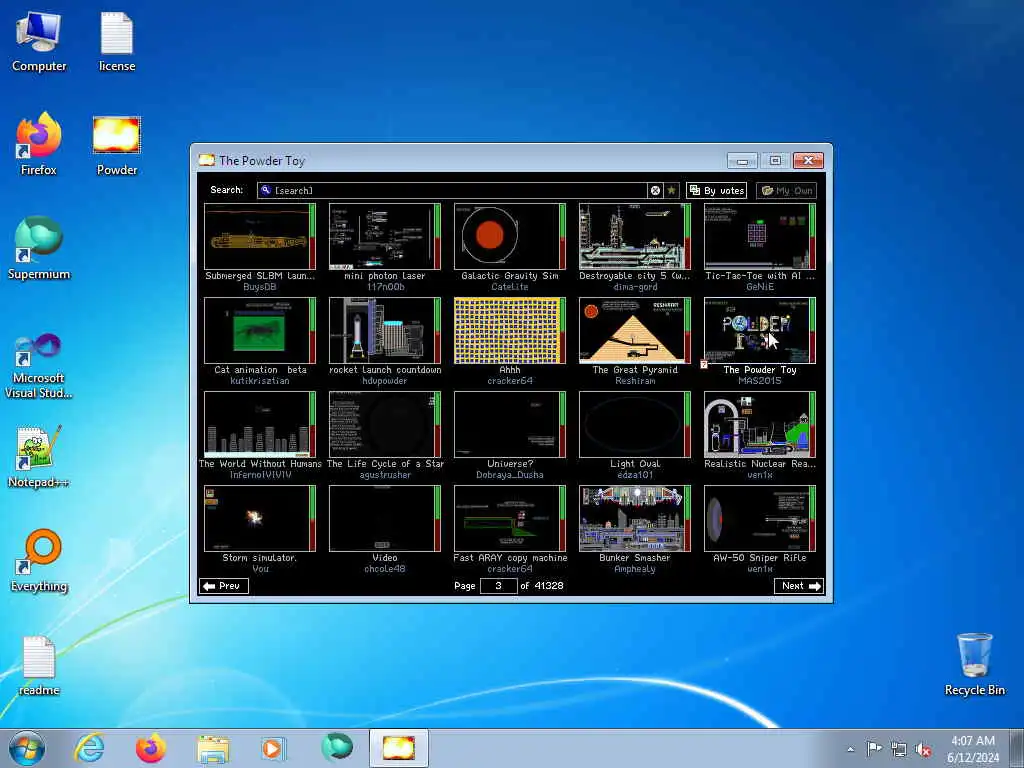
Task: Open Notepad++ desktop shortcut
Action: [39, 457]
